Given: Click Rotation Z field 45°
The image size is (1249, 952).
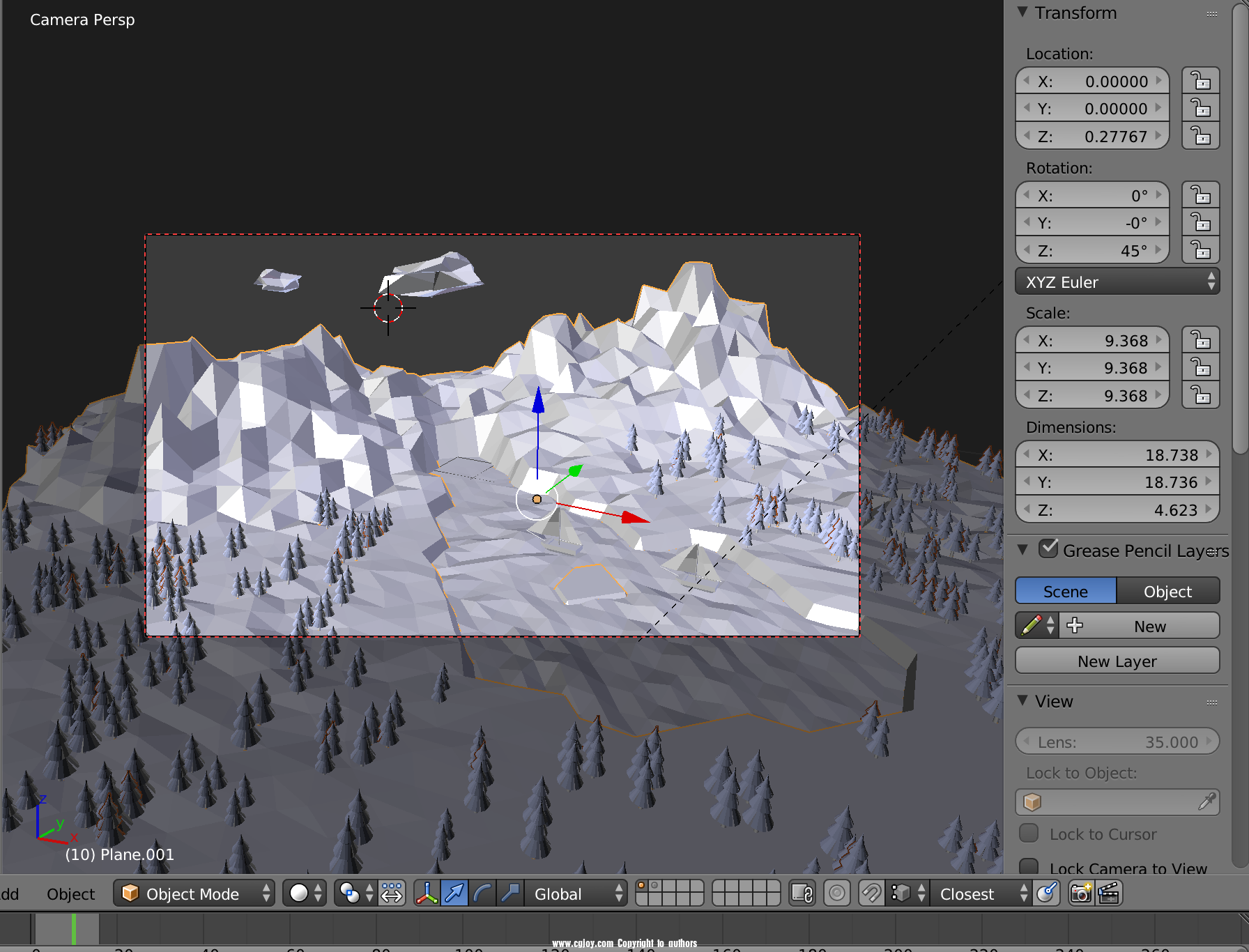Looking at the screenshot, I should pos(1092,250).
